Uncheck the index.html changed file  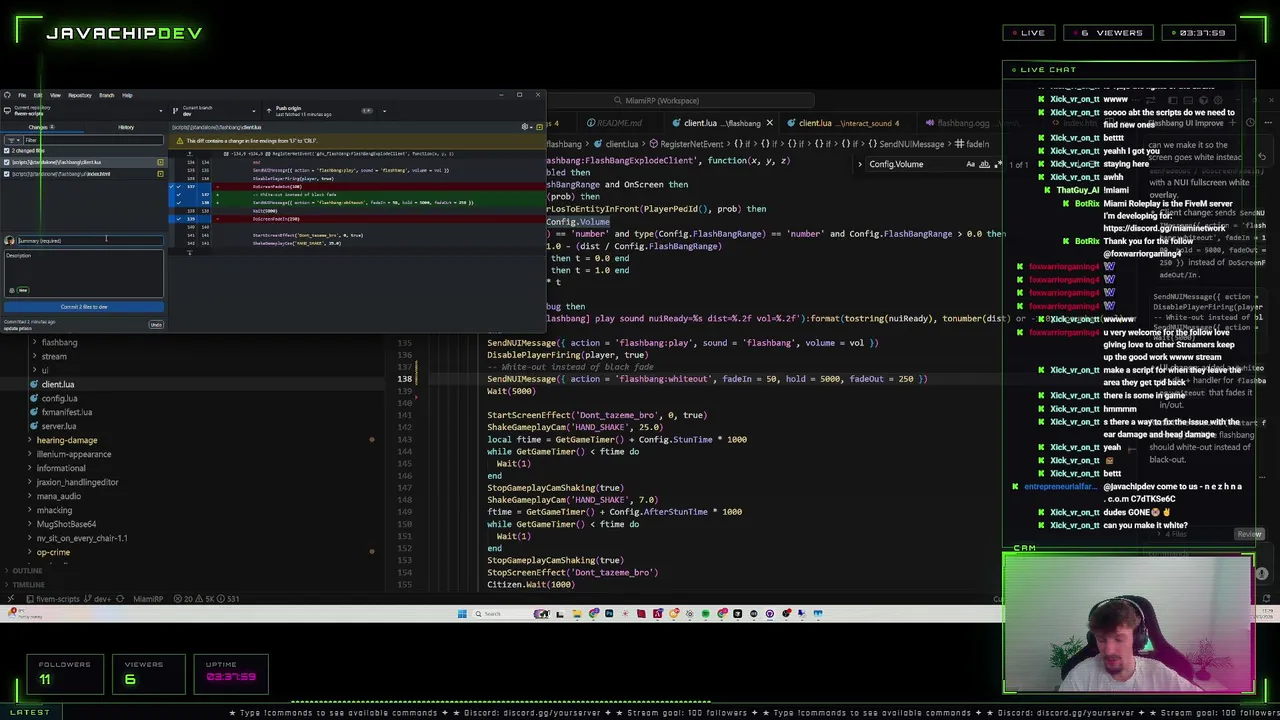pyautogui.click(x=7, y=174)
